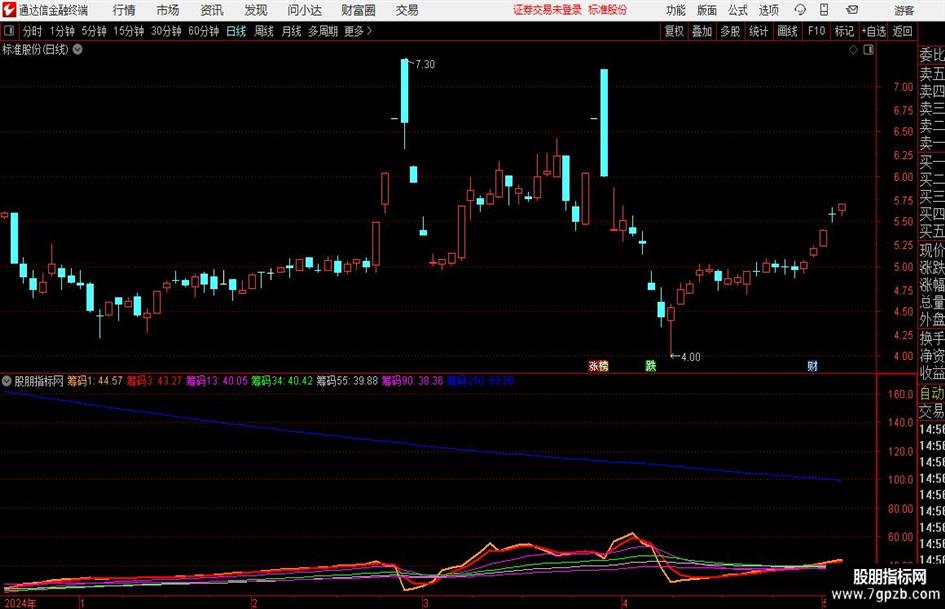Image resolution: width=945 pixels, height=609 pixels.
Task: Click the 股朋指标网 indicator name
Action: coord(39,380)
